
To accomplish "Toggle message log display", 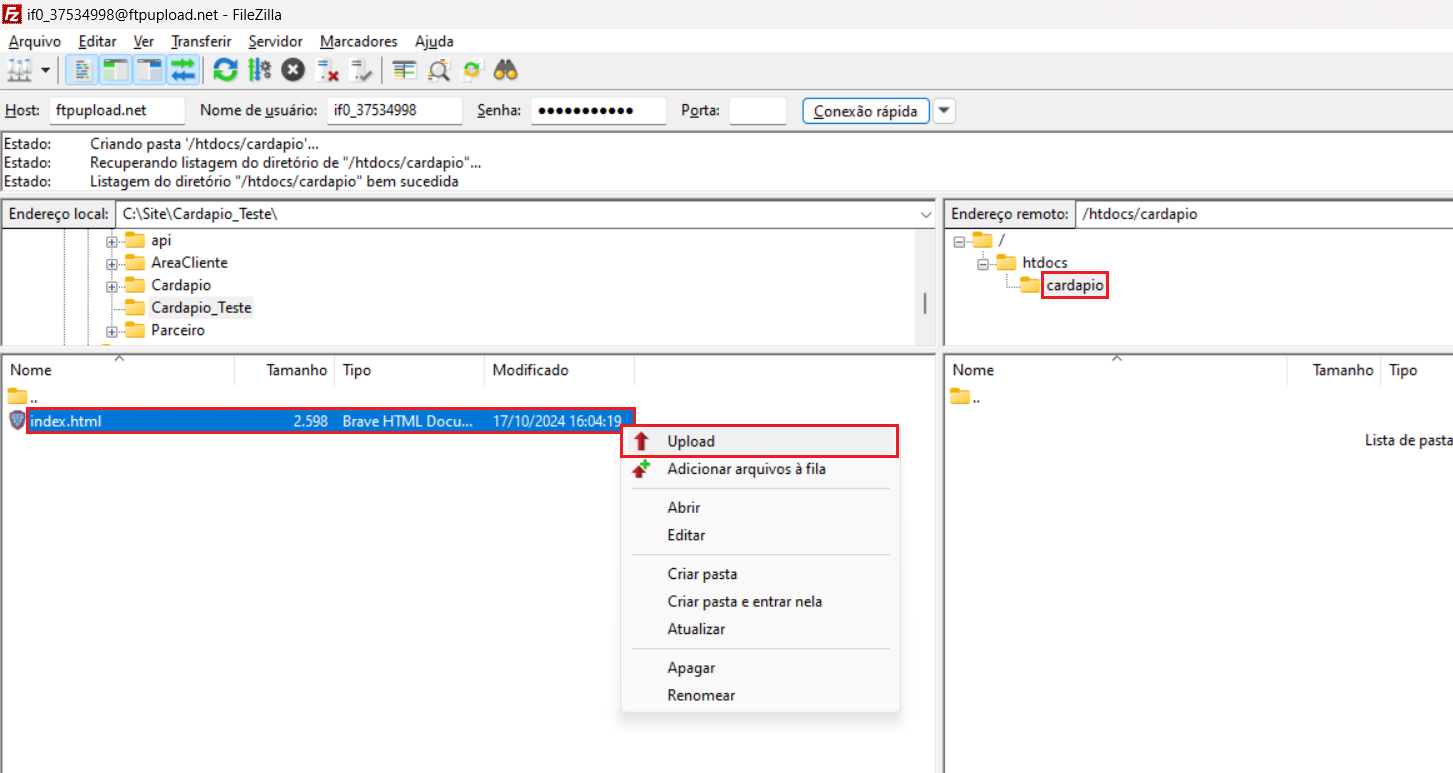I will 83,70.
